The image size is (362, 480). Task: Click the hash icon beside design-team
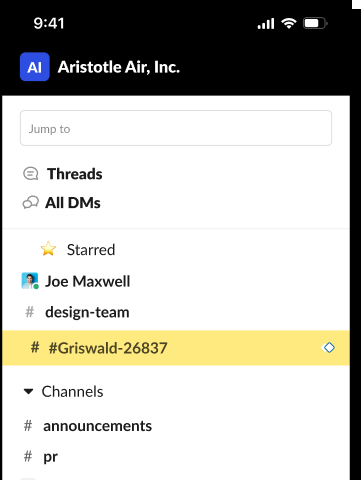coord(30,312)
